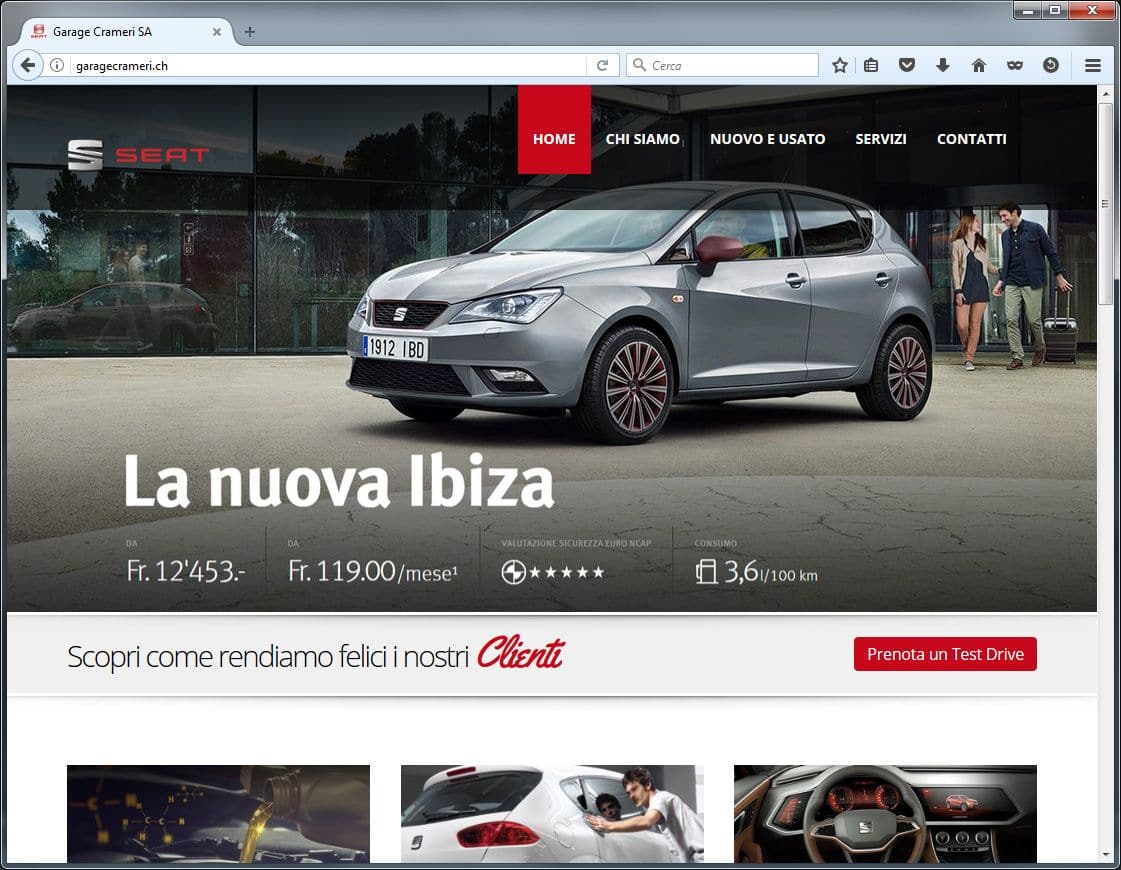This screenshot has width=1121, height=870.
Task: Open a new tab with plus button
Action: [250, 31]
